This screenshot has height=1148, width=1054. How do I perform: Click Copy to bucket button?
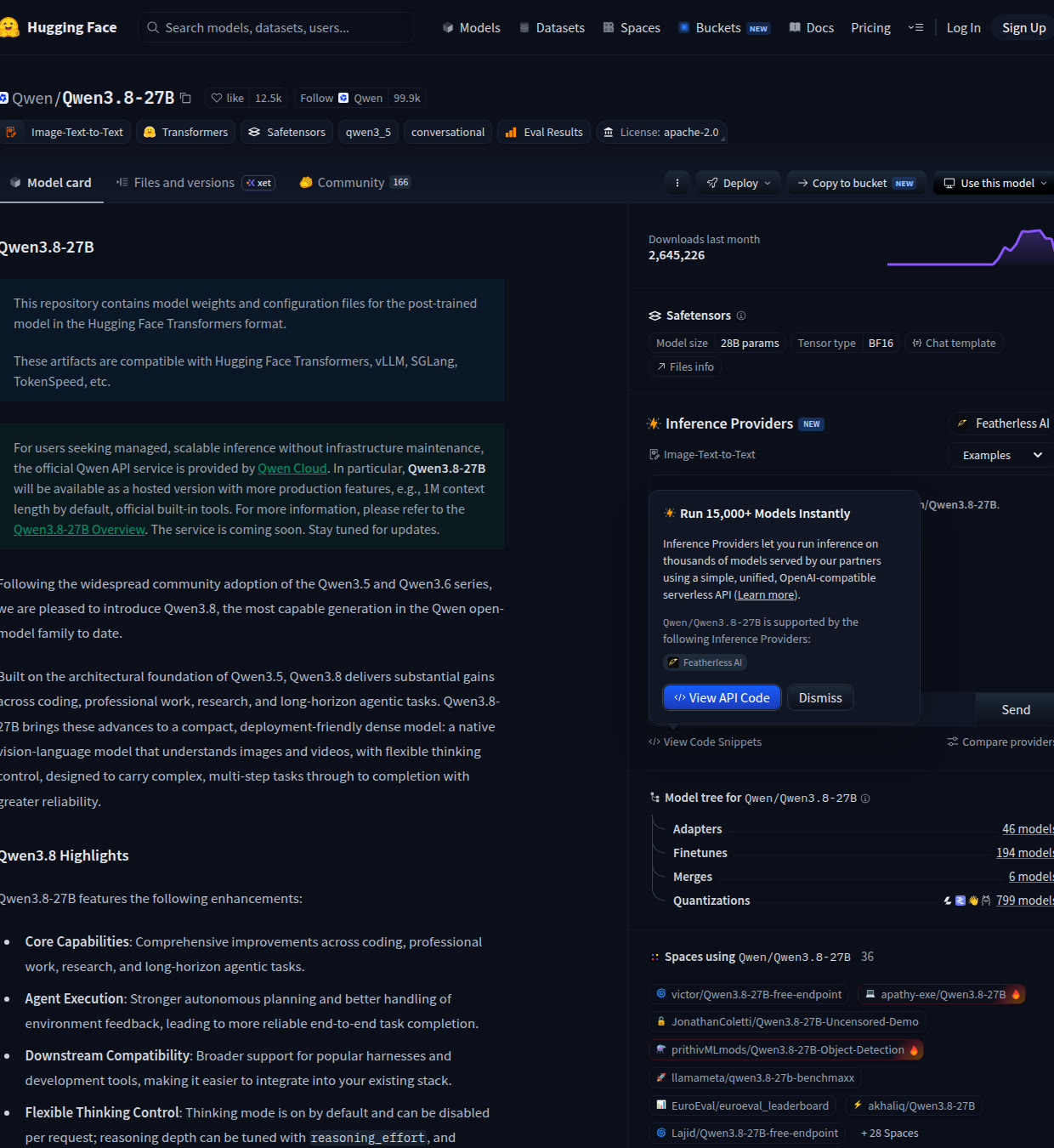[856, 183]
